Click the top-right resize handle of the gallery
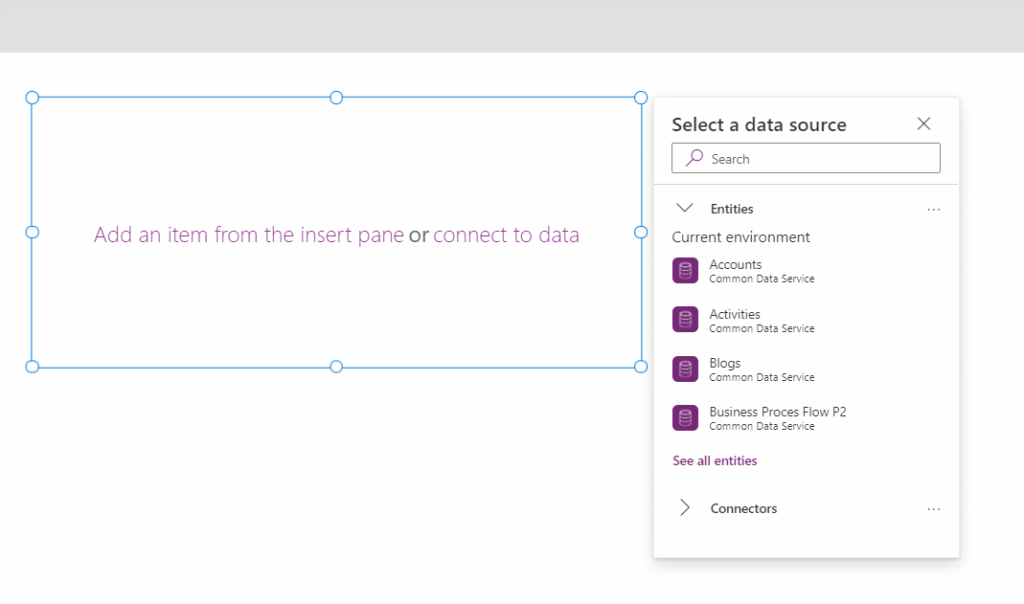The image size is (1024, 604). point(641,97)
